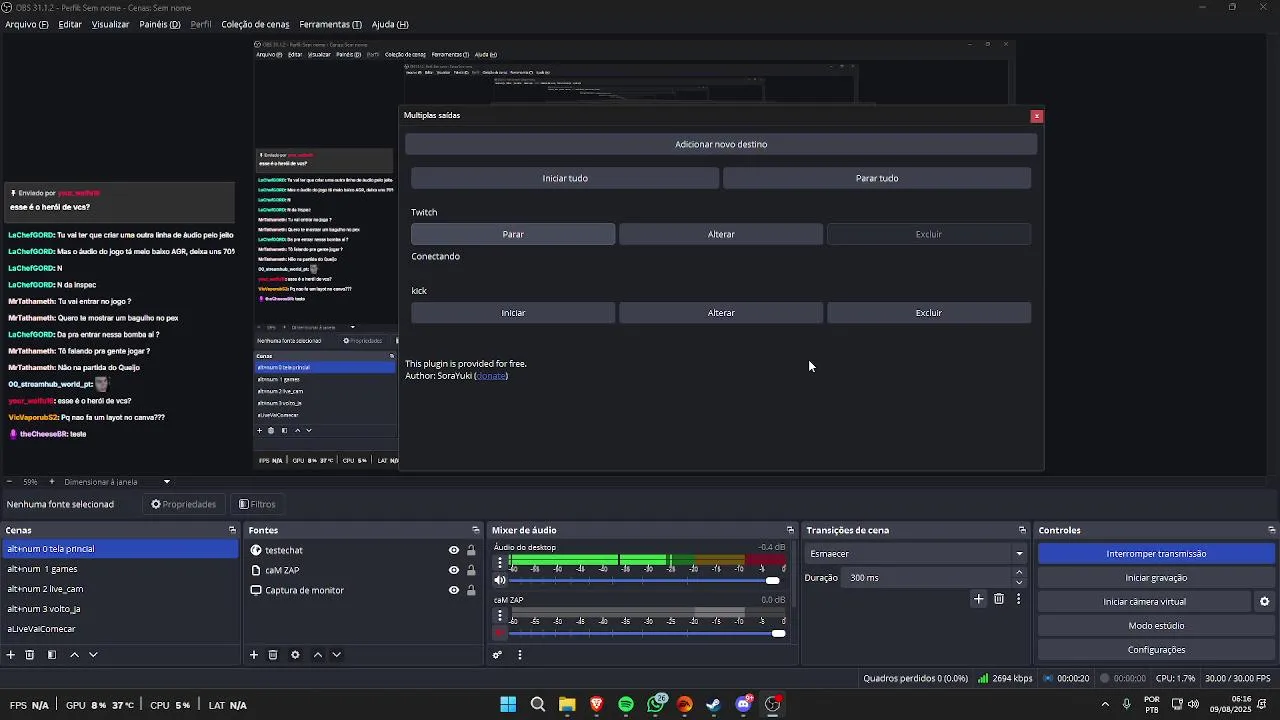Screen dimensions: 1280x720
Task: Open the Esmaecer transition dropdown
Action: click(x=915, y=554)
